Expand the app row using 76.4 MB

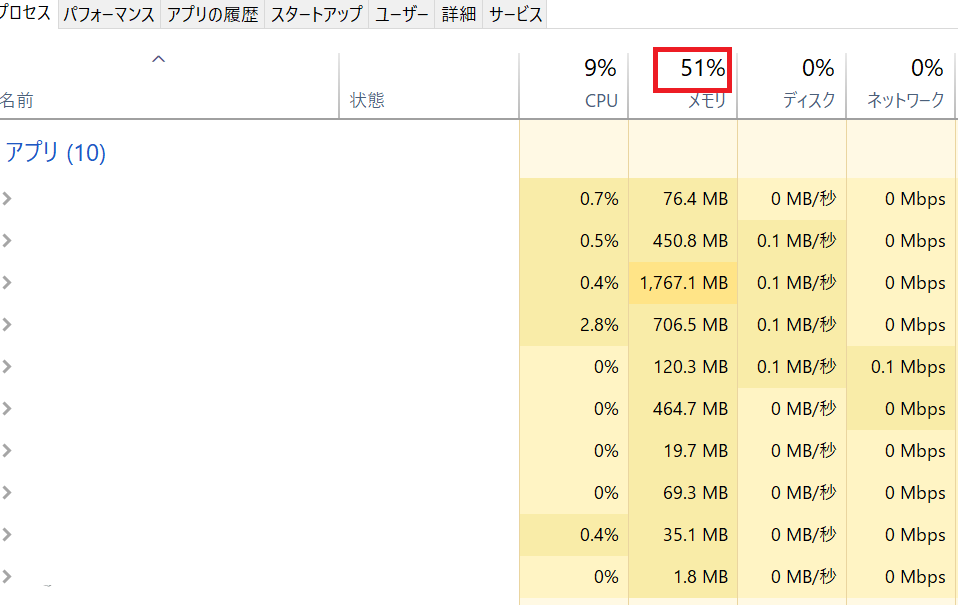(x=7, y=199)
